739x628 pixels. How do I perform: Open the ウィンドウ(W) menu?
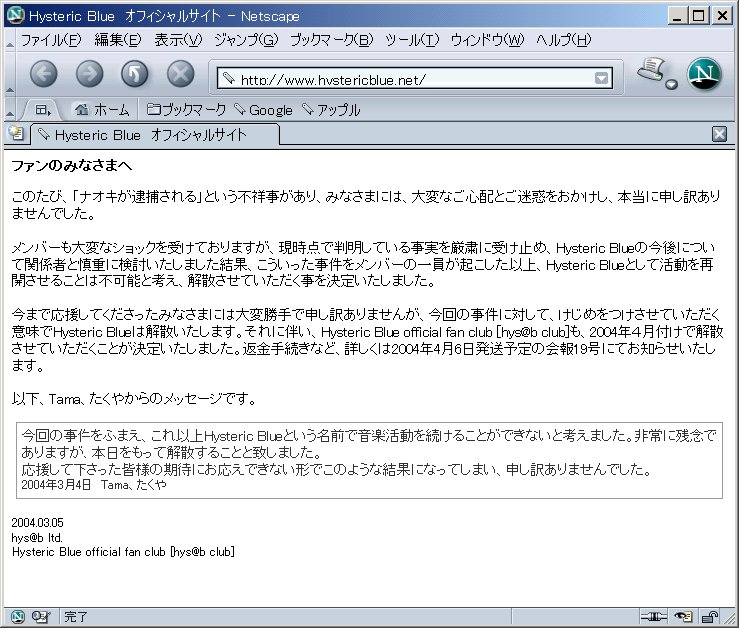tap(487, 40)
